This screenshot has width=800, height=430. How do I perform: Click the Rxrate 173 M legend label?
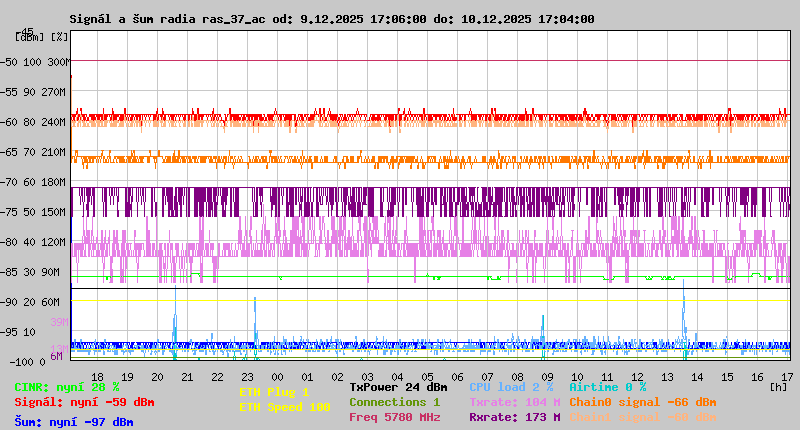click(514, 416)
